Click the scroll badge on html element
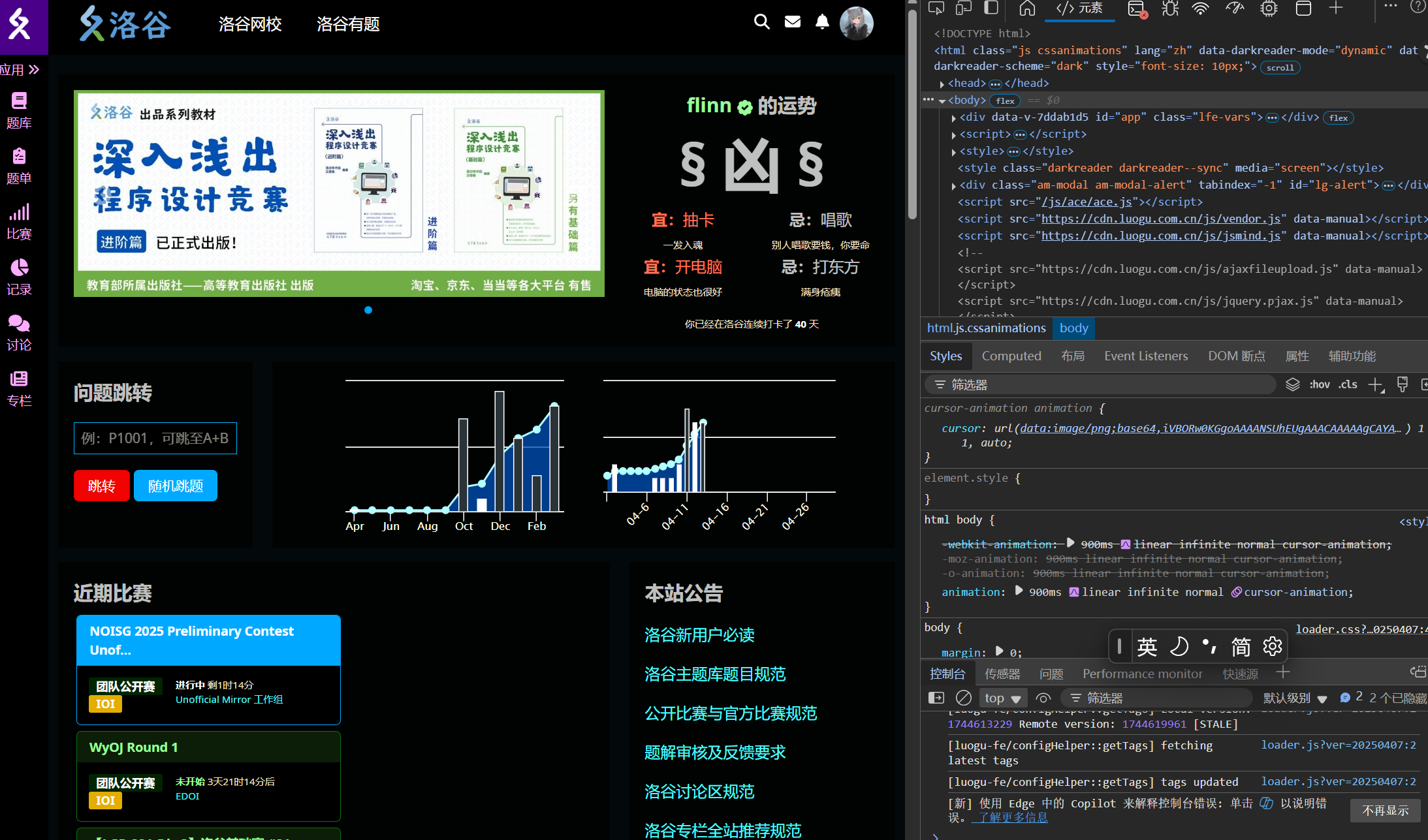The width and height of the screenshot is (1428, 840). point(1280,67)
